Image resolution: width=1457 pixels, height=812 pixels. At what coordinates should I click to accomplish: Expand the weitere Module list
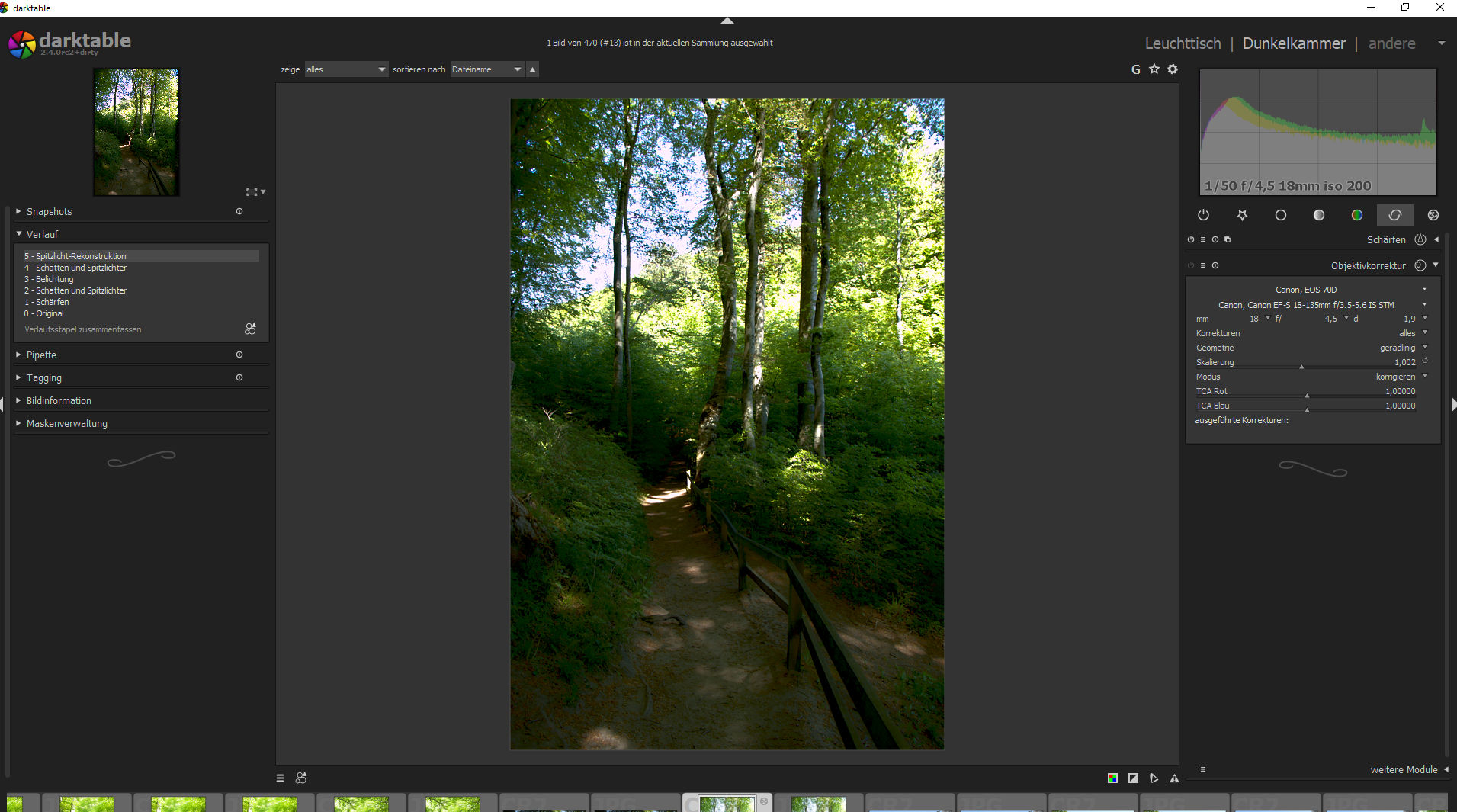(x=1408, y=769)
